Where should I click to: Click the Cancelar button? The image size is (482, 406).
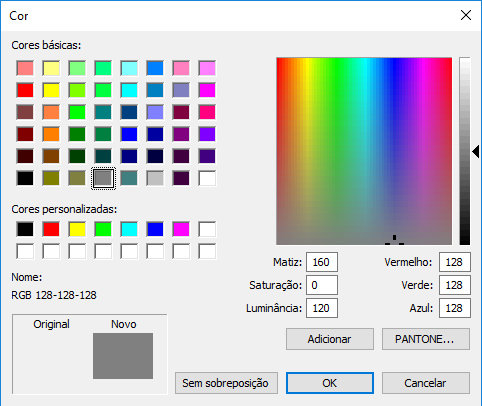[426, 383]
